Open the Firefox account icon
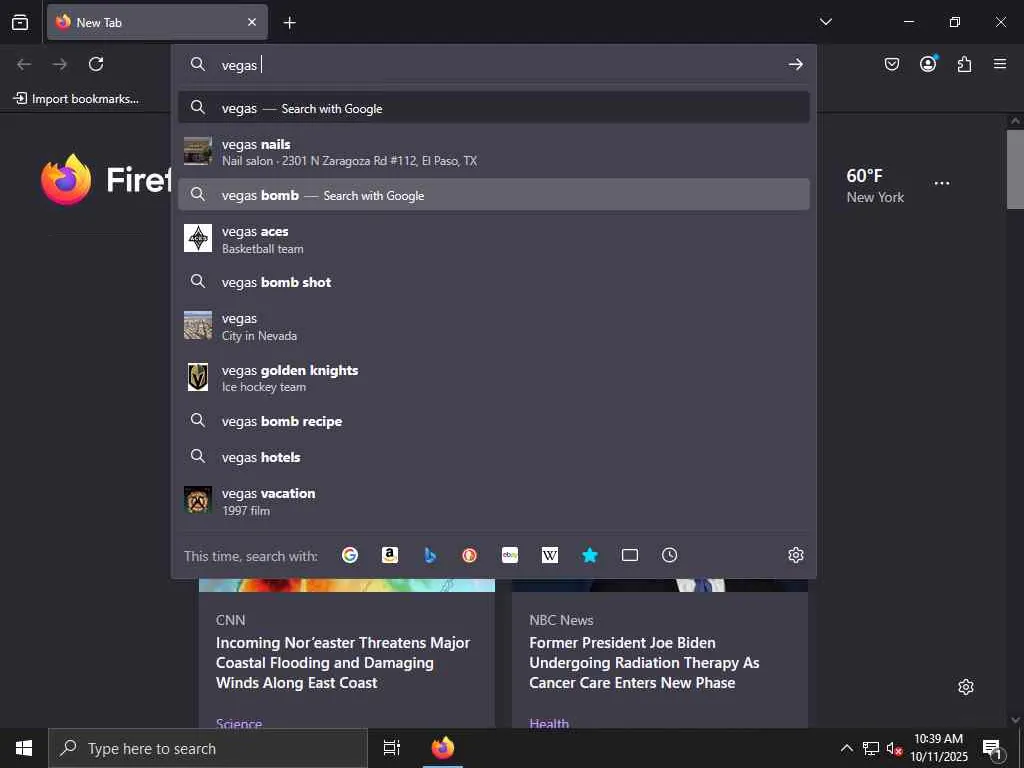The height and width of the screenshot is (768, 1024). [928, 63]
